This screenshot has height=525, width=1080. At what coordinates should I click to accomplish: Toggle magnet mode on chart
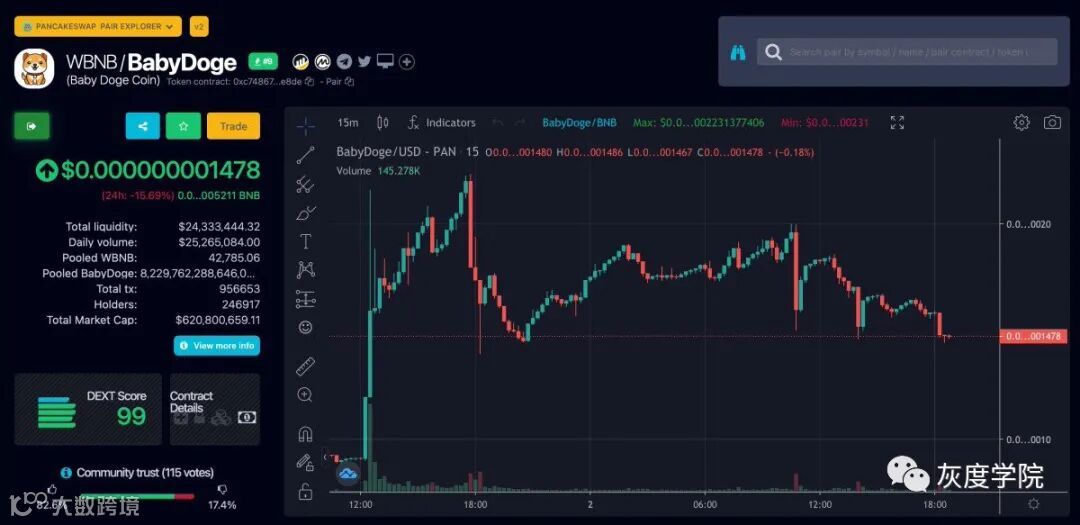(x=305, y=434)
